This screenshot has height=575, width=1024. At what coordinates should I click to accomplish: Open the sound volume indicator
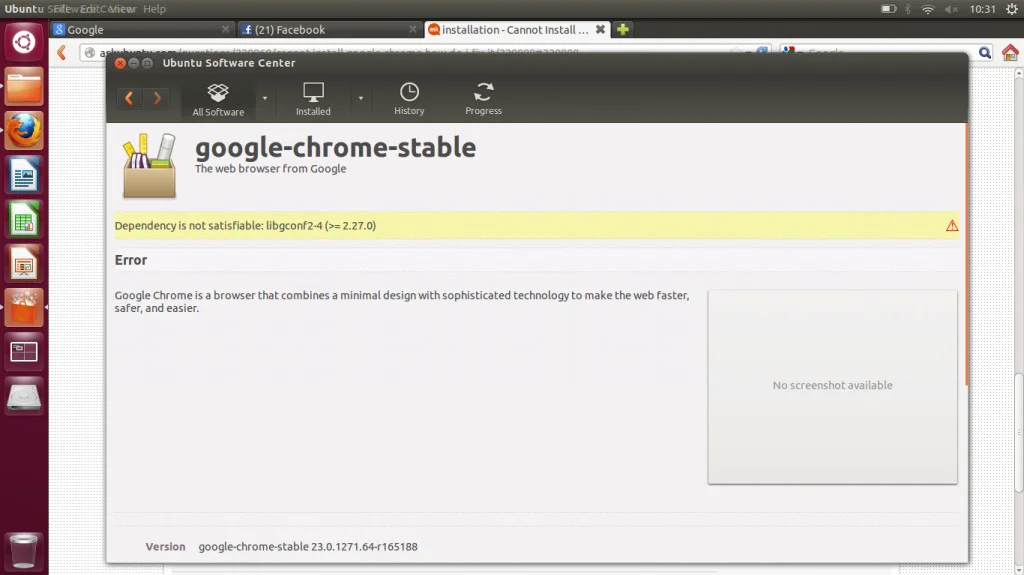pos(951,8)
